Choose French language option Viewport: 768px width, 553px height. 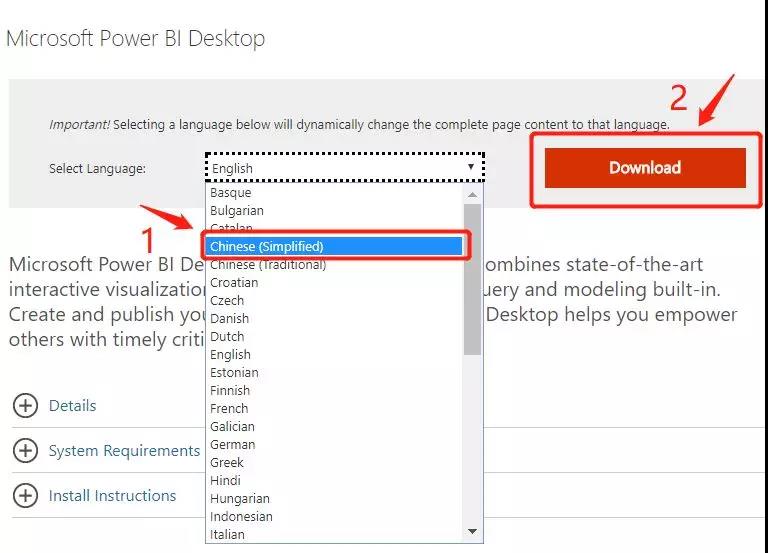pyautogui.click(x=335, y=409)
